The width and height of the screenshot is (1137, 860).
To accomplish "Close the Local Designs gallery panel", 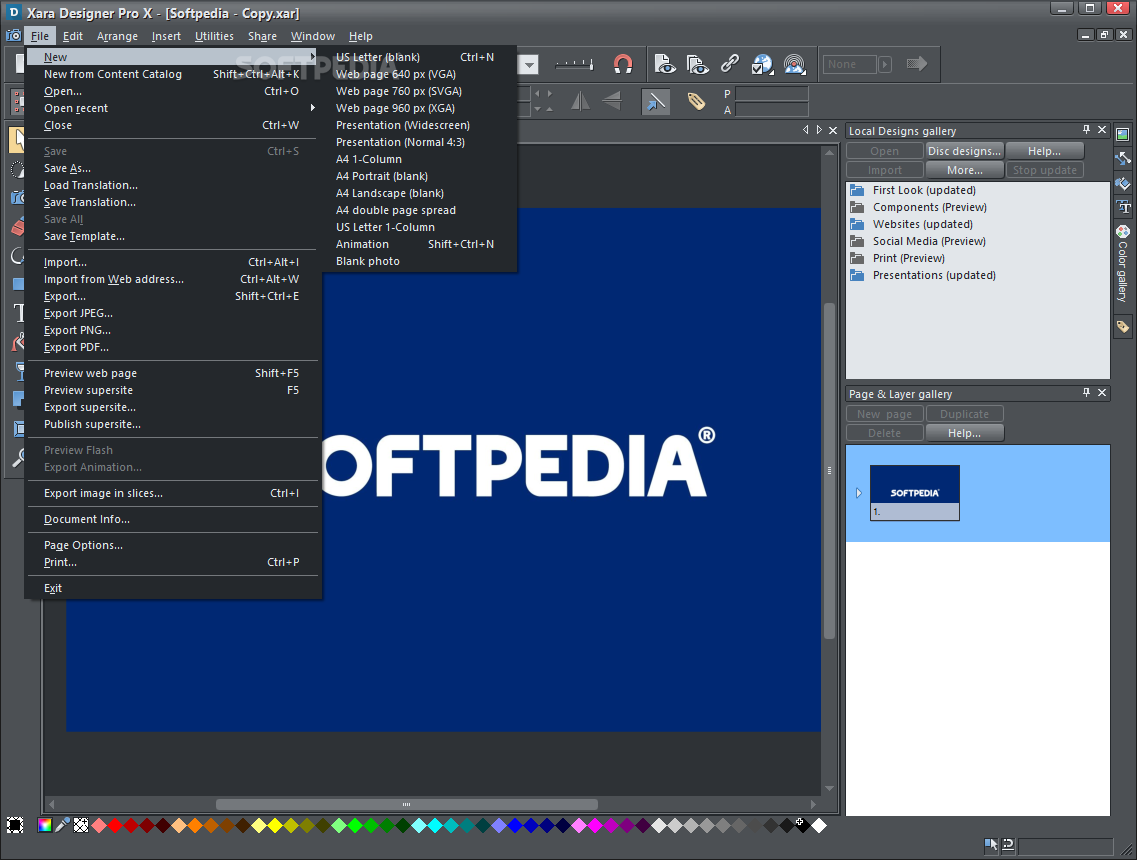I will pos(1102,130).
